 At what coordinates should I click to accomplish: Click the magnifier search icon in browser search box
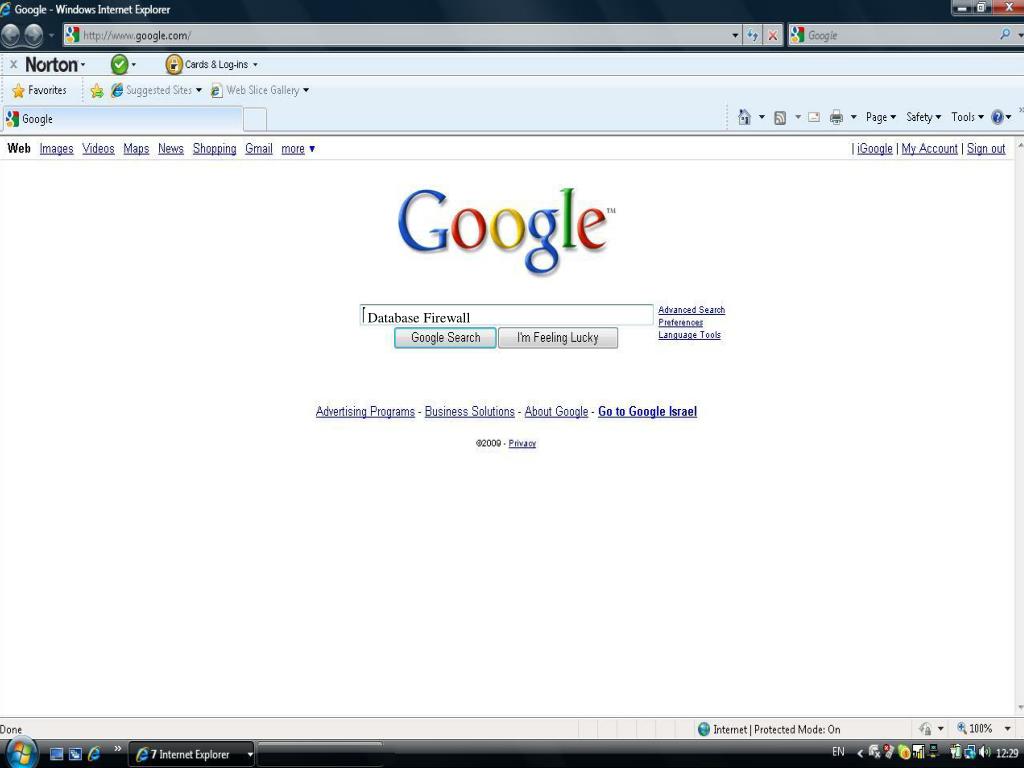1005,35
